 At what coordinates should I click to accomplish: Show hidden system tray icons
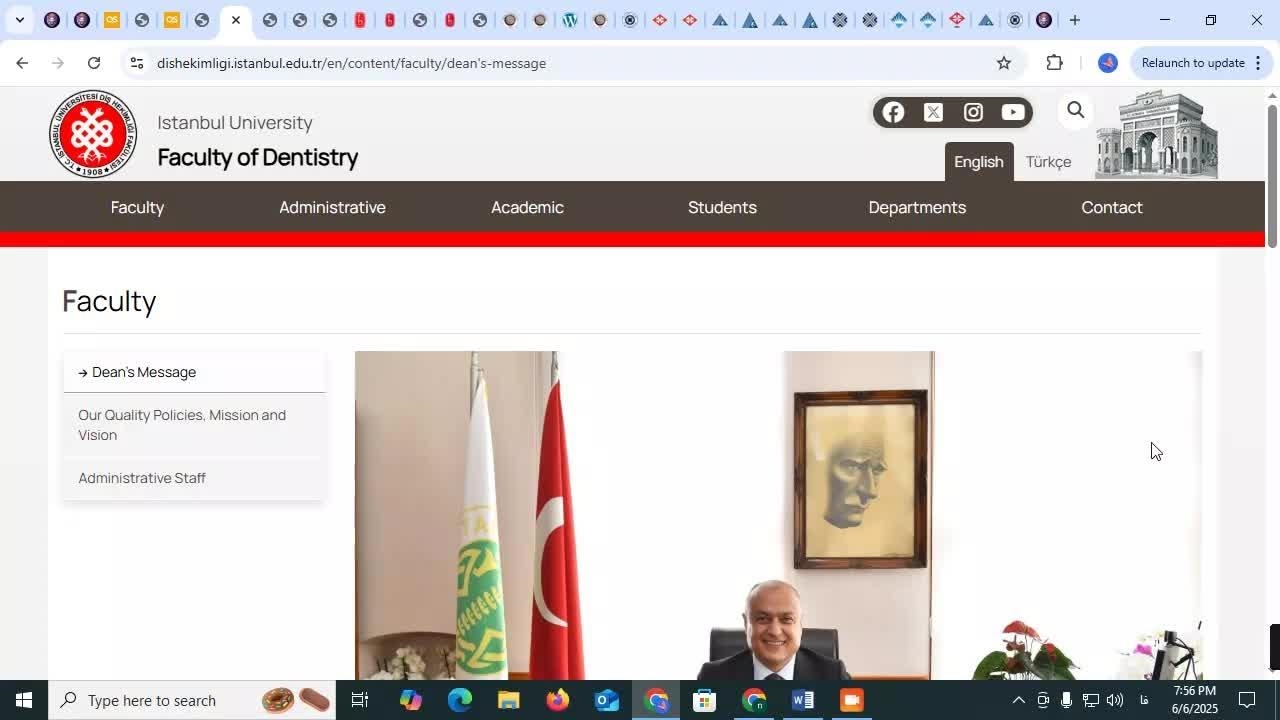point(1018,700)
